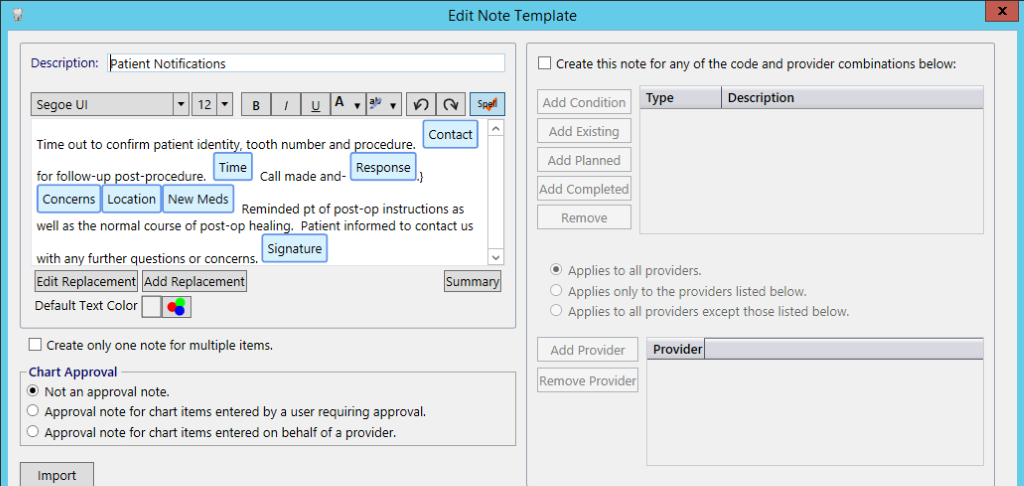Check Create this note for code and provider combinations
Image resolution: width=1024 pixels, height=486 pixels.
(x=544, y=64)
